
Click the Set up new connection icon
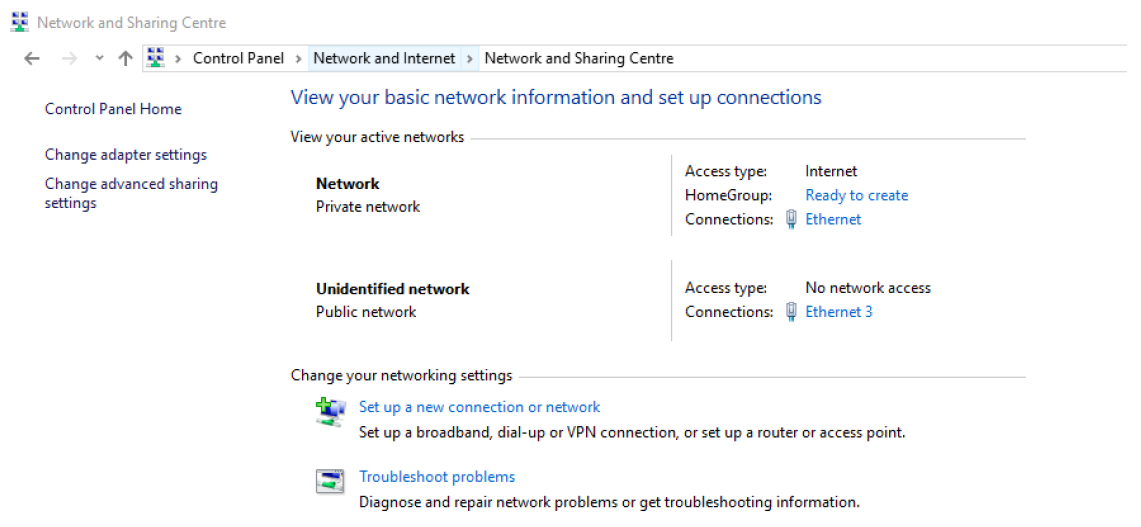click(x=330, y=412)
